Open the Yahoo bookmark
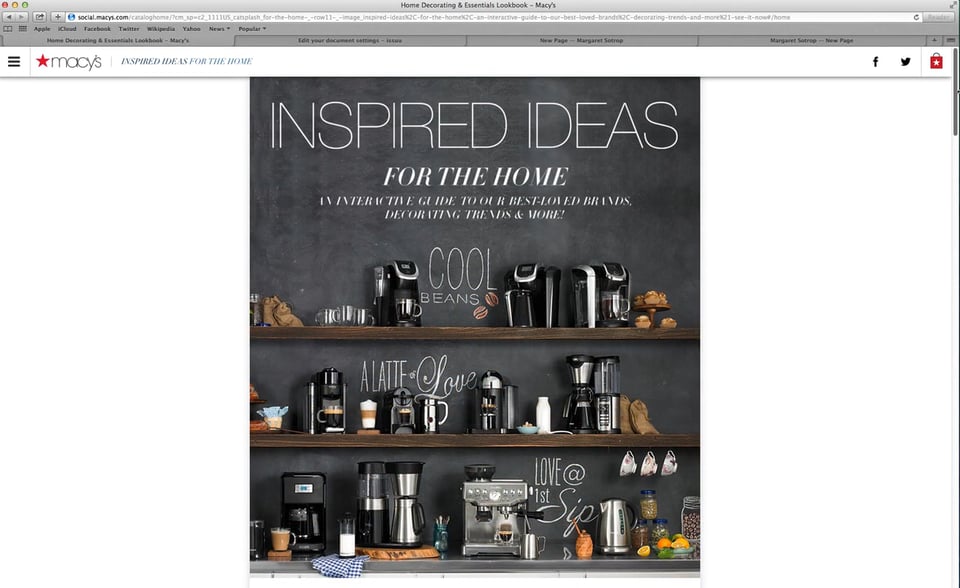Viewport: 960px width, 588px height. [x=192, y=29]
